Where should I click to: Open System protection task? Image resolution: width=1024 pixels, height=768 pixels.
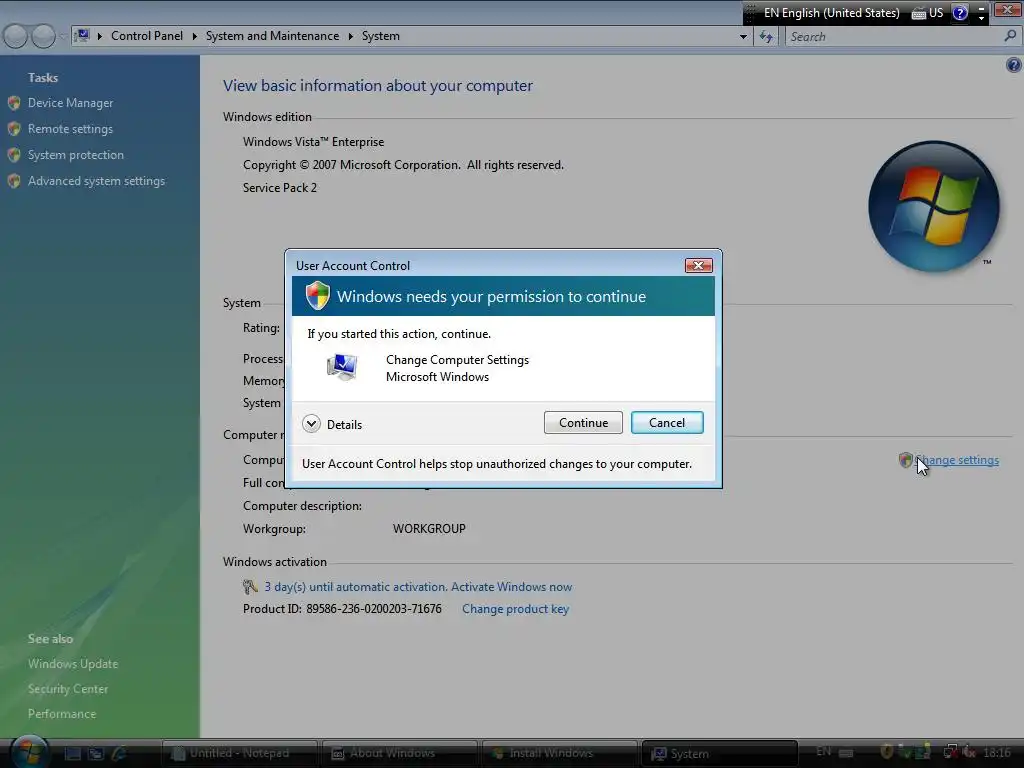tap(76, 155)
